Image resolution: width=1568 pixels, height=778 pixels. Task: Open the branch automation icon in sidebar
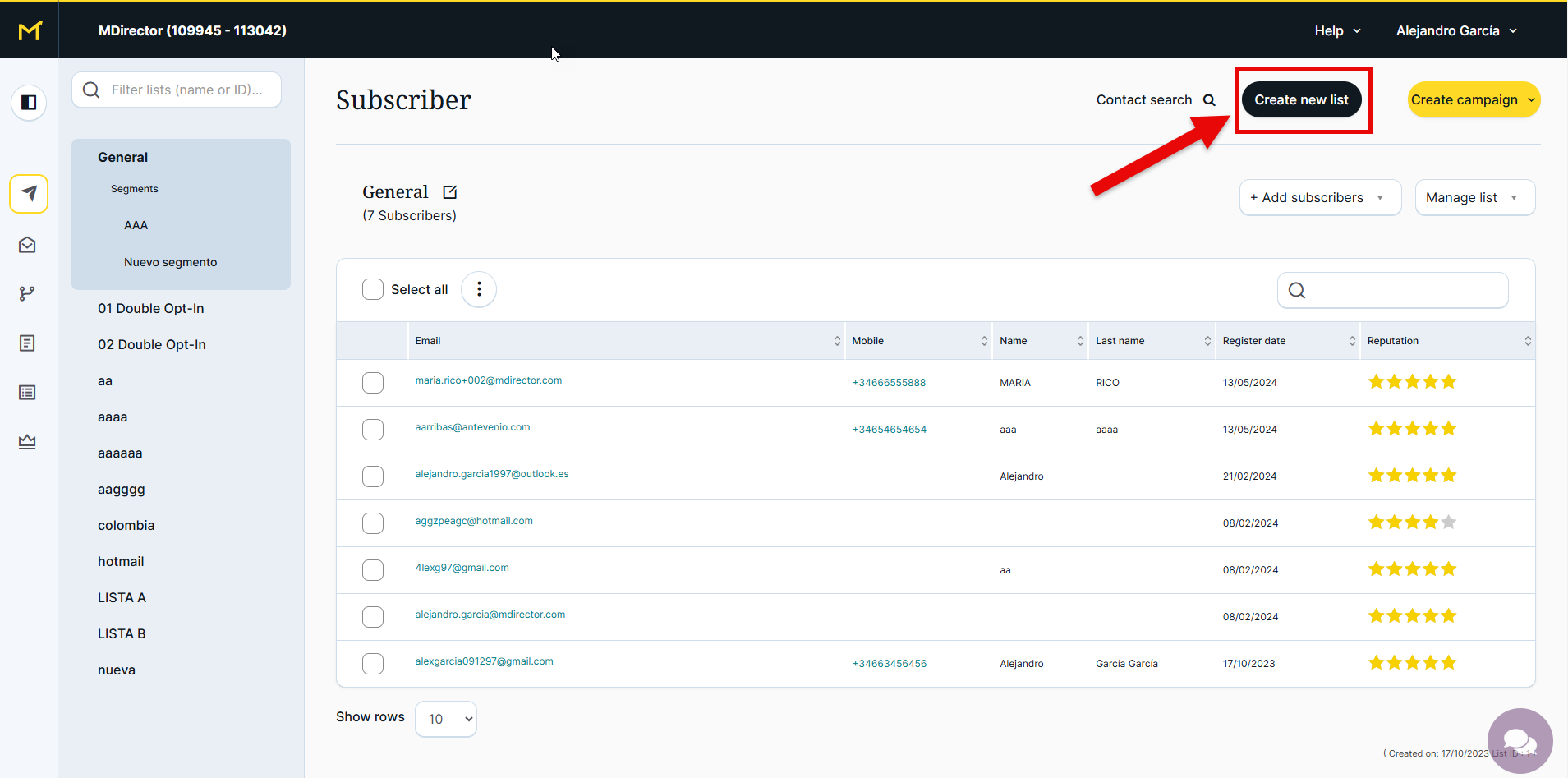(27, 293)
